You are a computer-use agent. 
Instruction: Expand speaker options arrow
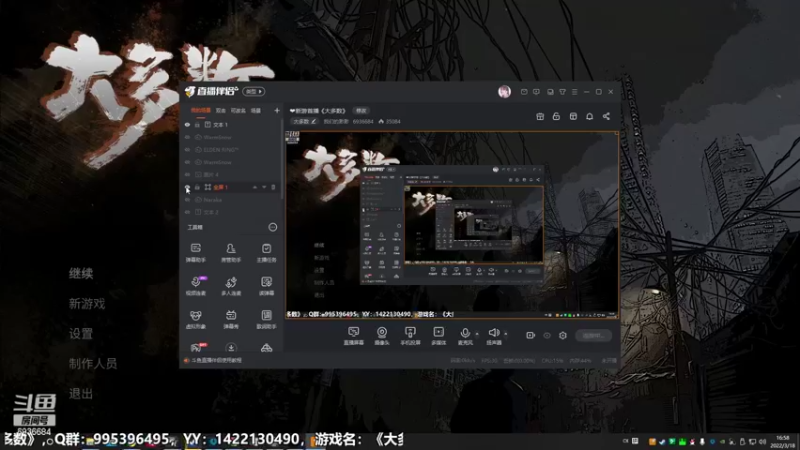(x=506, y=334)
